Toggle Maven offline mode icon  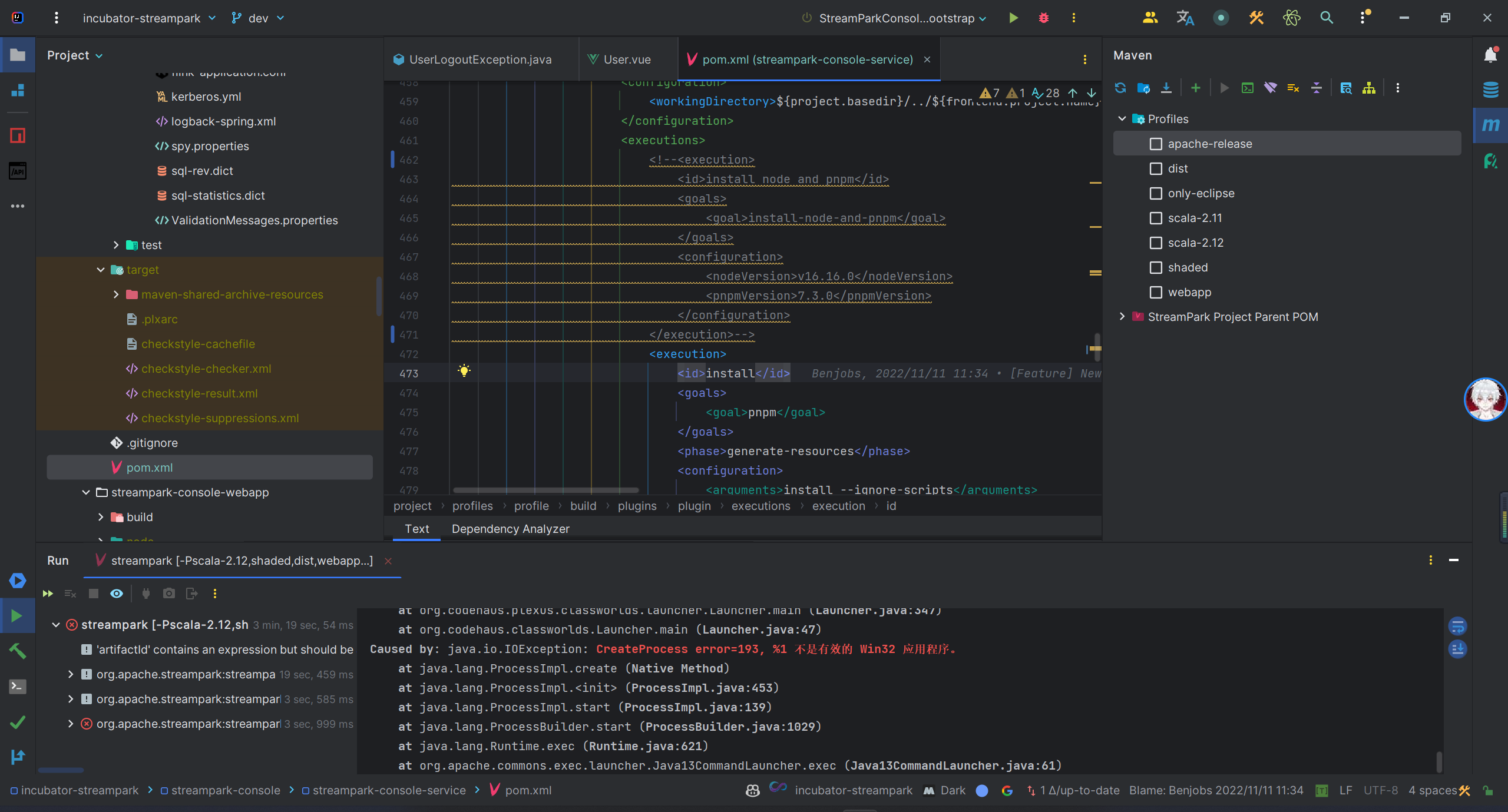coord(1271,88)
